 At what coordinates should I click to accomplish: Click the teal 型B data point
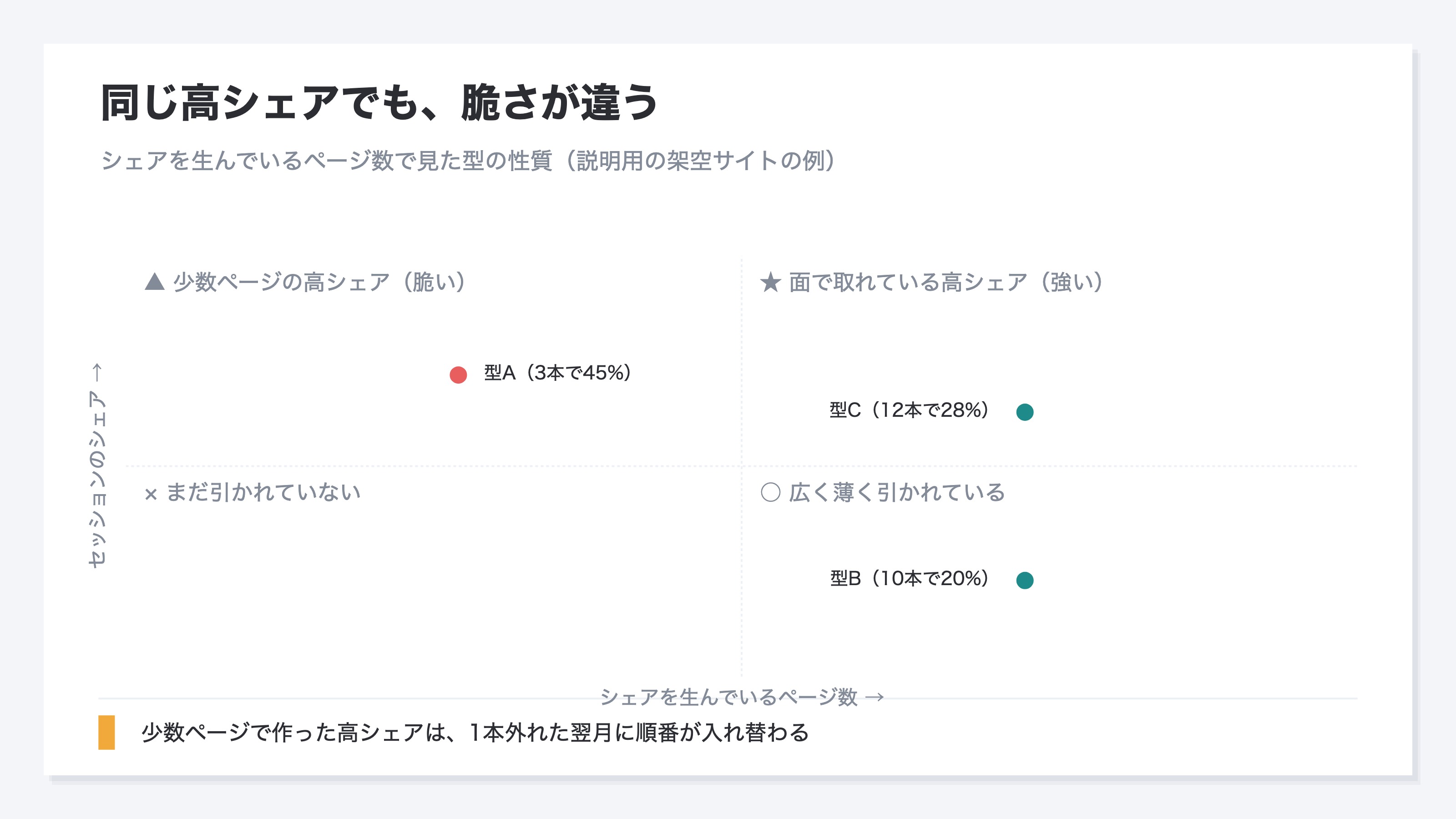point(1025,580)
